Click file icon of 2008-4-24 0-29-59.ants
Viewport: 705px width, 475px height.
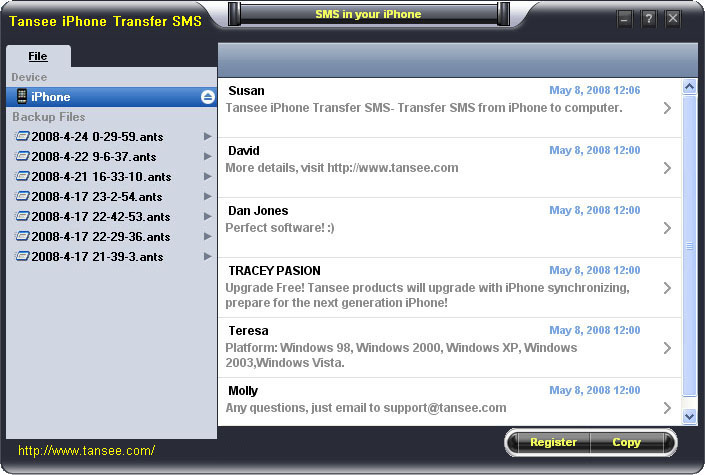[22, 136]
